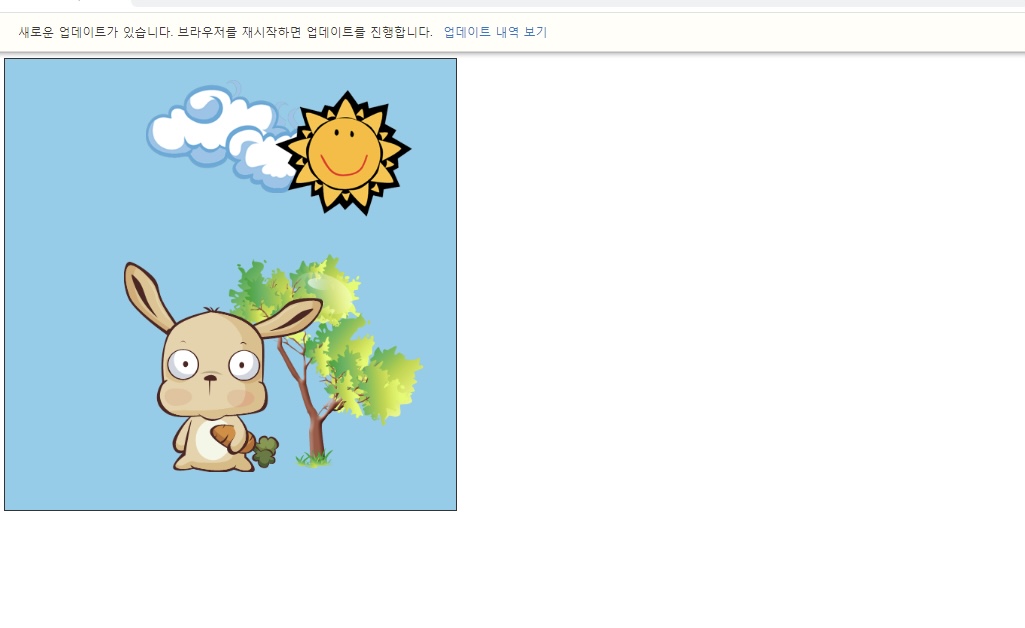Click the rabbit's right eye

pos(244,365)
